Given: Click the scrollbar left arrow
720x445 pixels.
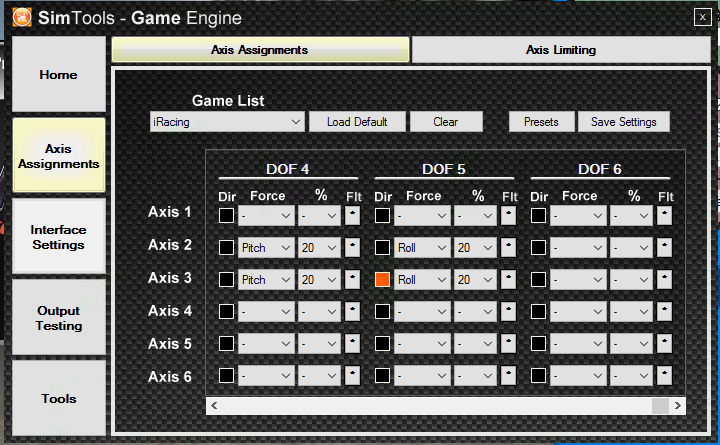Looking at the screenshot, I should pos(214,406).
